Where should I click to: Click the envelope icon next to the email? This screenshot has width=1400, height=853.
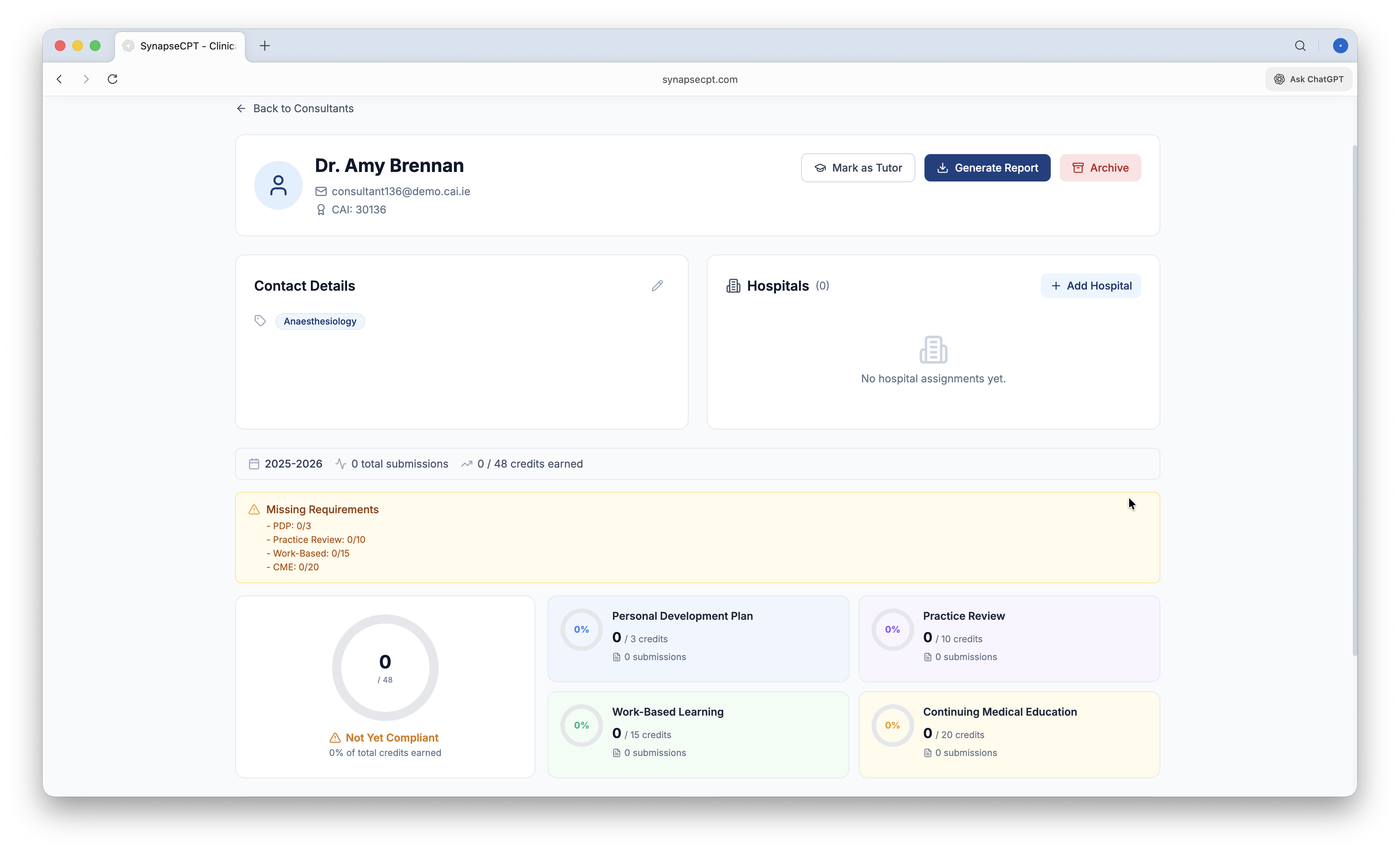tap(321, 191)
